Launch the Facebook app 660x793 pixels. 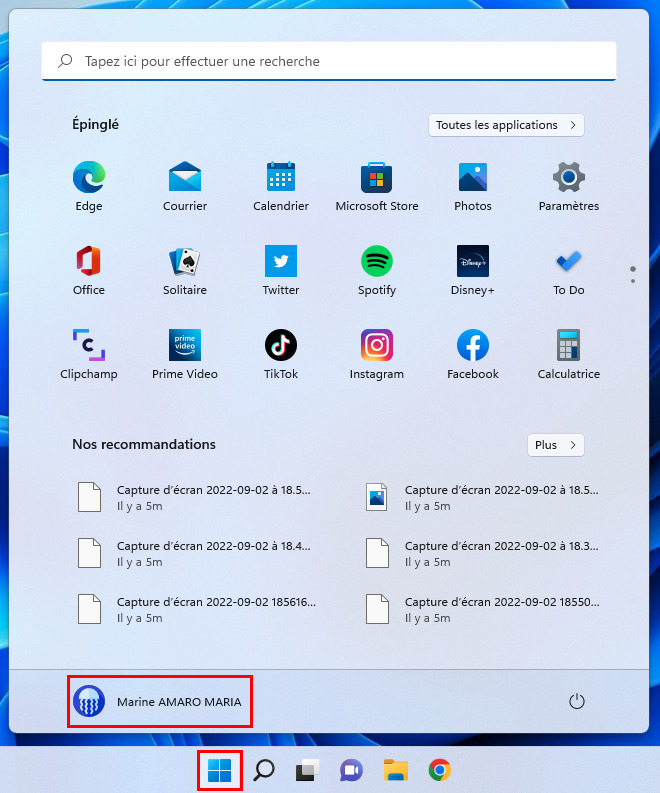(x=473, y=354)
